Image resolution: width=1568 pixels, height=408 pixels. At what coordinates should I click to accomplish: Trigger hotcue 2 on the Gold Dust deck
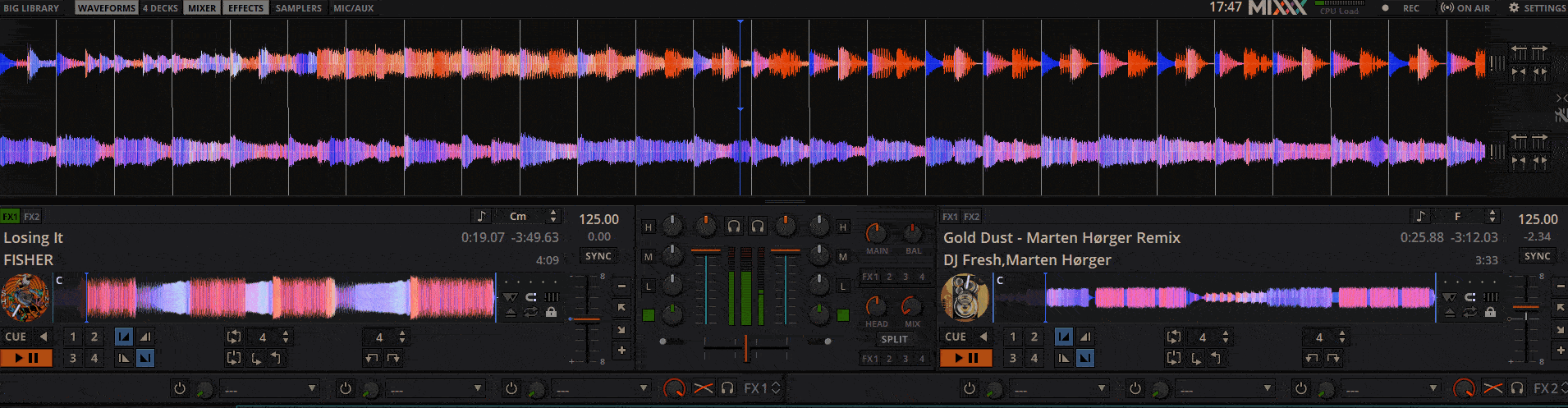[1034, 337]
